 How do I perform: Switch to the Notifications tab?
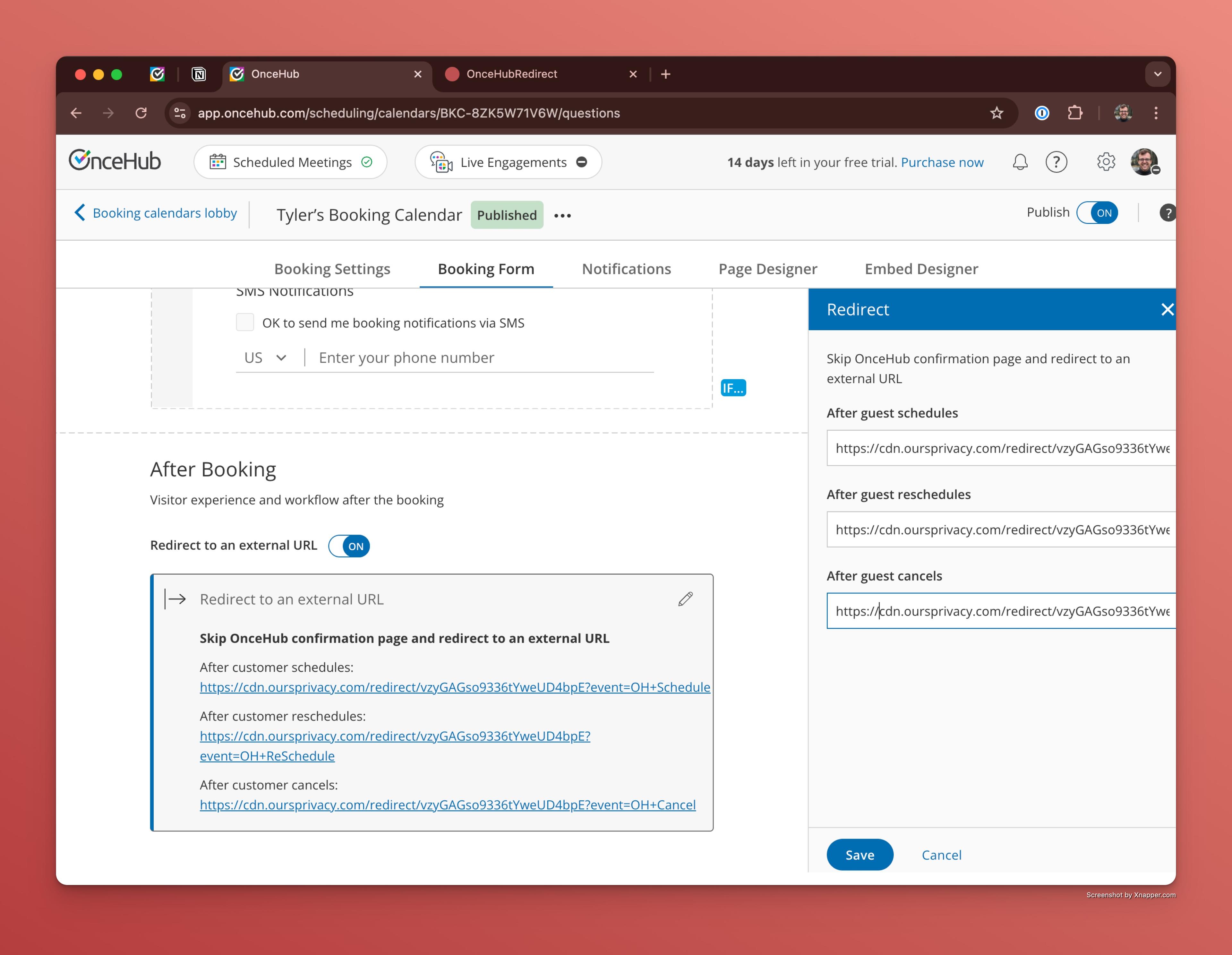(626, 269)
